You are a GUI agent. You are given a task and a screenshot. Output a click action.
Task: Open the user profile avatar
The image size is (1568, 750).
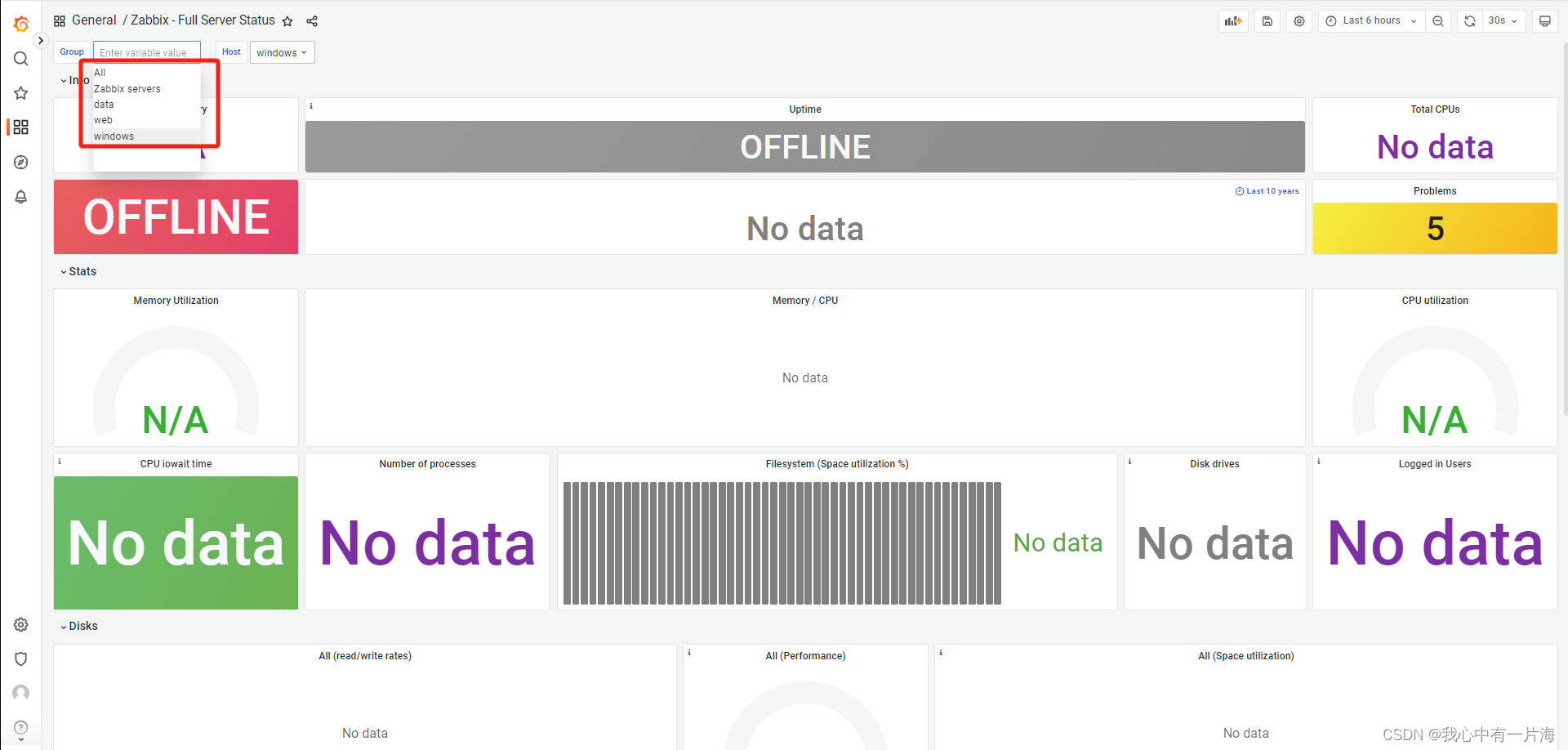click(x=21, y=693)
